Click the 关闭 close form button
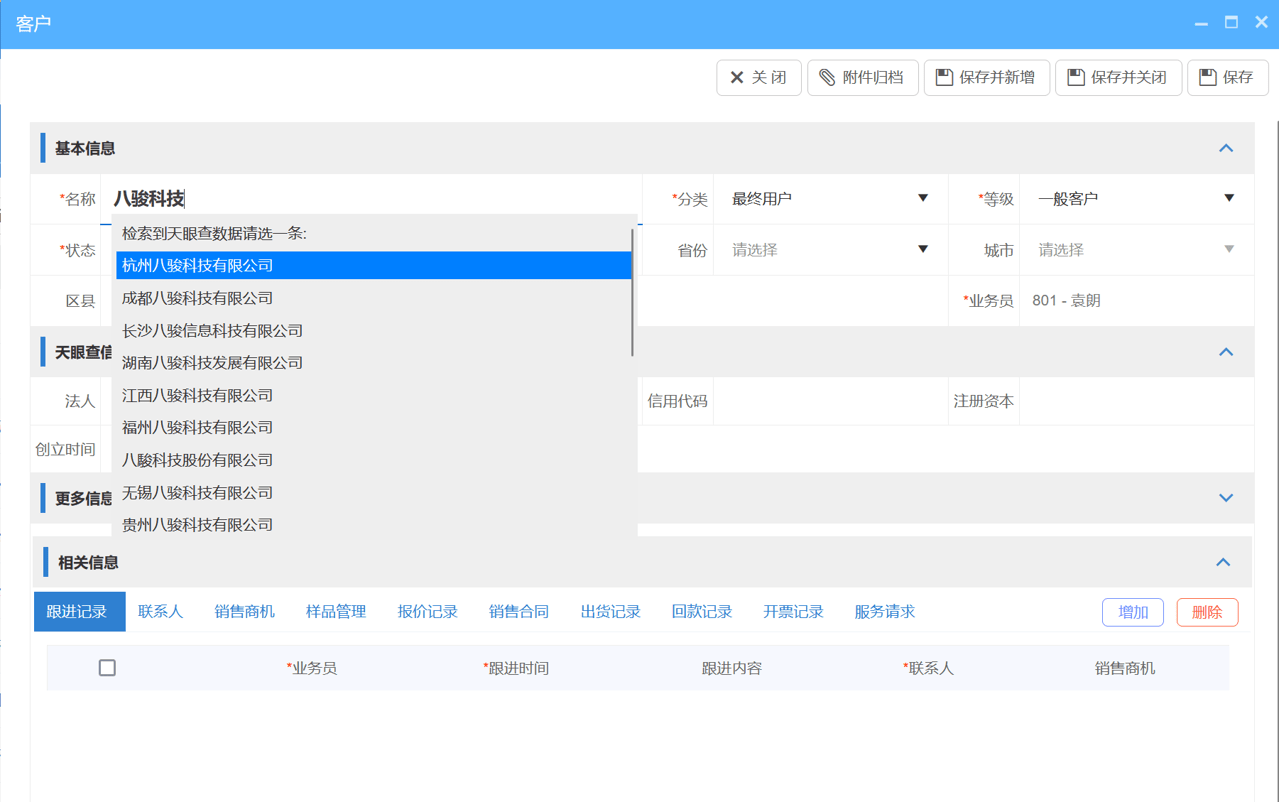Viewport: 1279px width, 802px height. 758,78
